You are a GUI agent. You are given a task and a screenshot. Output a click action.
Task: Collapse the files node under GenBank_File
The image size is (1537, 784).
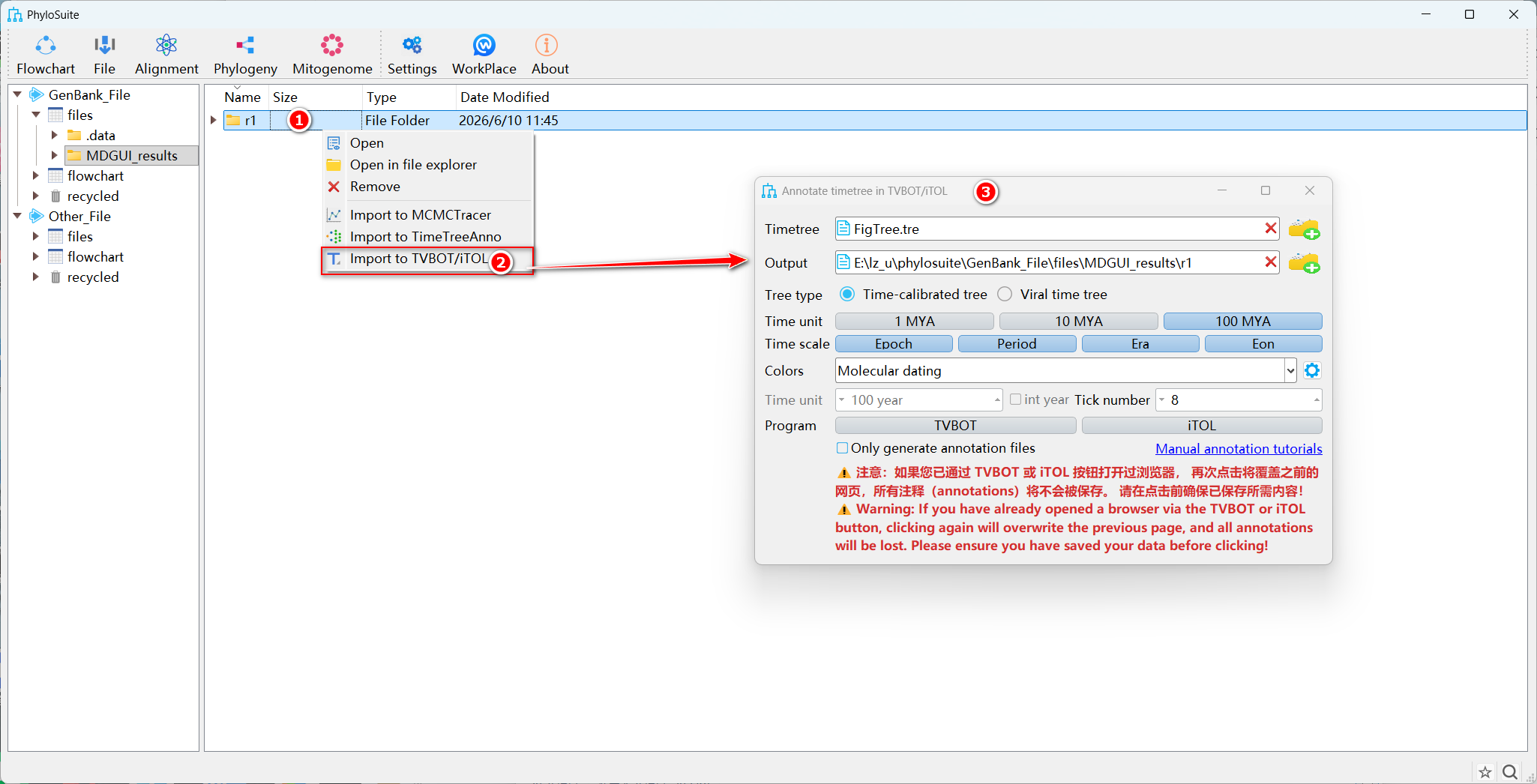tap(35, 115)
